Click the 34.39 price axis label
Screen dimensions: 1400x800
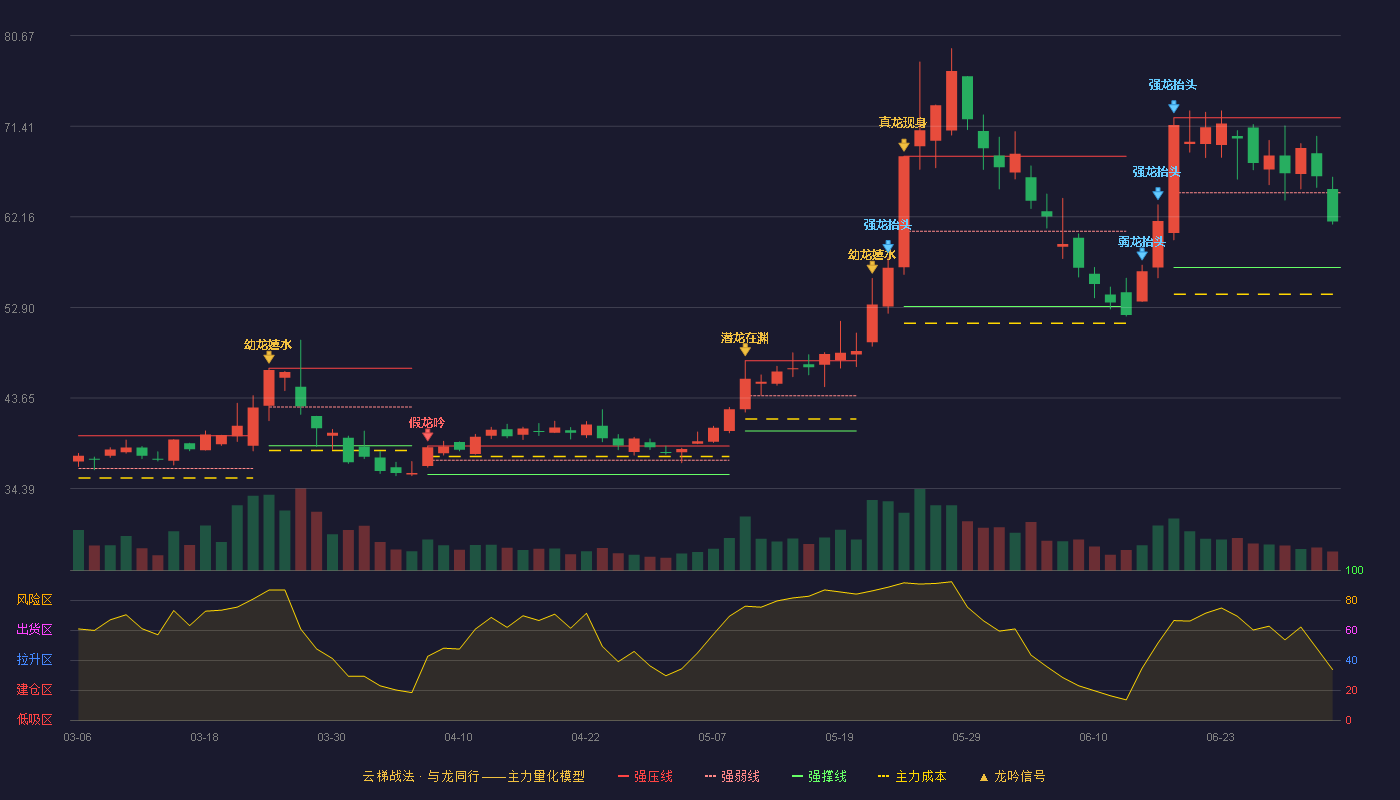pyautogui.click(x=19, y=489)
